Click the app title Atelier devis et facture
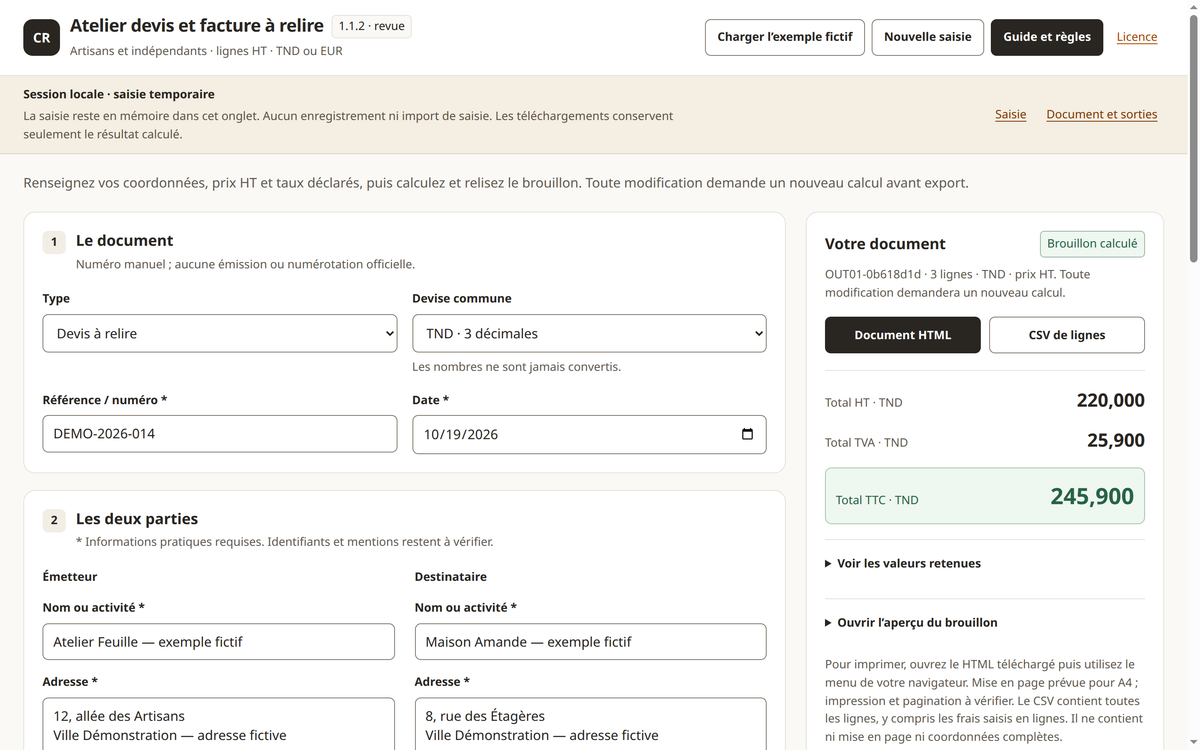1200x750 pixels. (196, 25)
